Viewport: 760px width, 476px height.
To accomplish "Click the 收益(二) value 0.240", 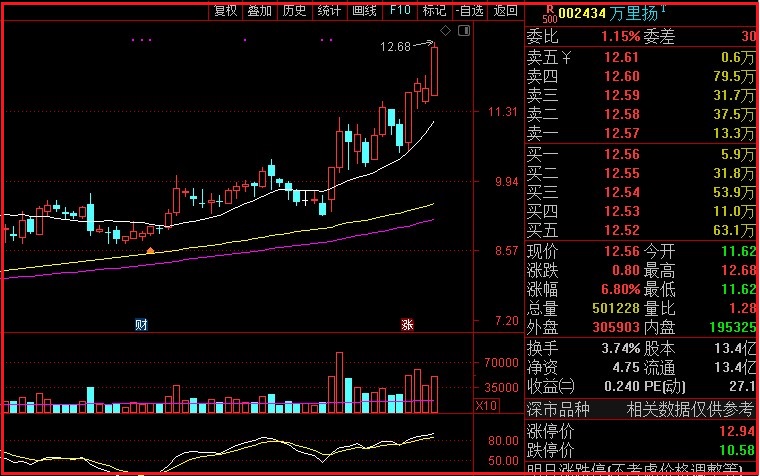I will pyautogui.click(x=621, y=386).
